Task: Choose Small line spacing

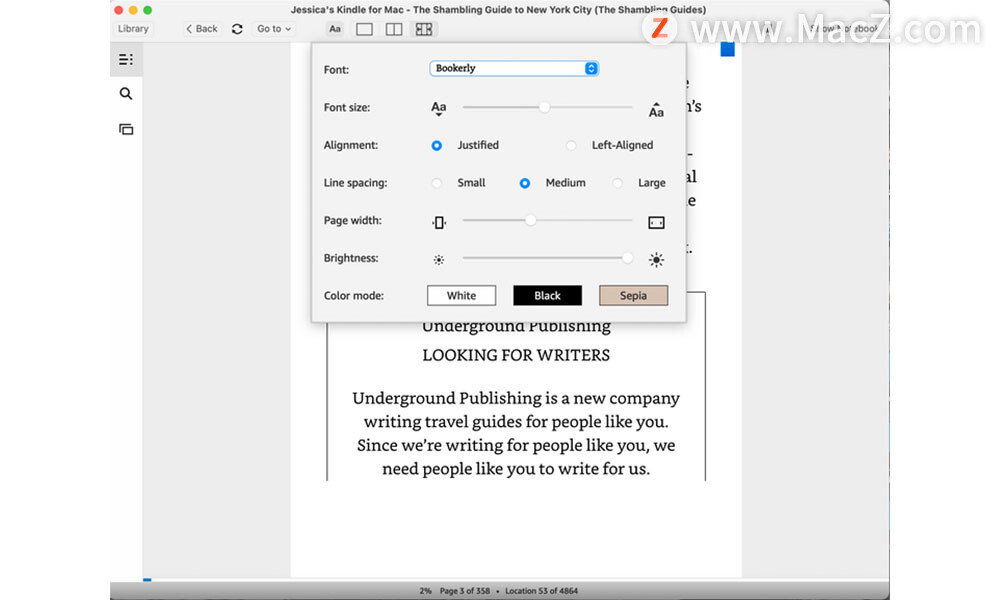Action: (436, 183)
